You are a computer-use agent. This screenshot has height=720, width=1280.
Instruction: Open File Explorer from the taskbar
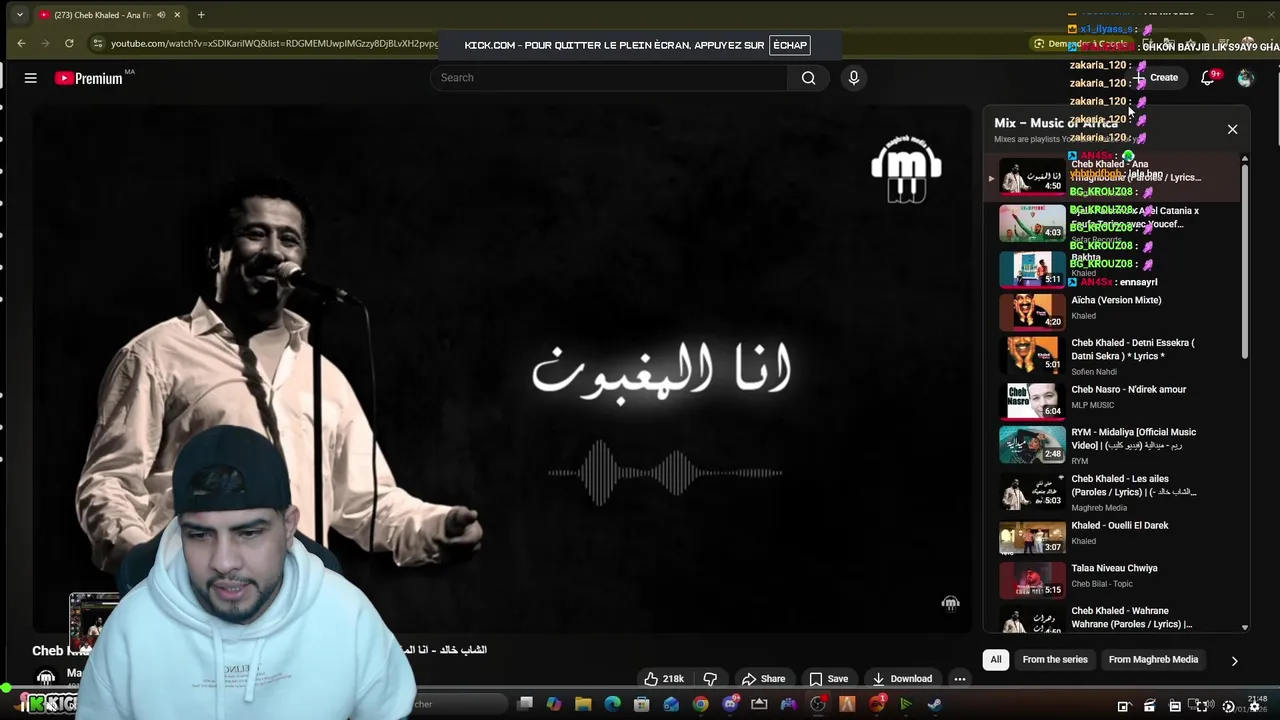583,705
